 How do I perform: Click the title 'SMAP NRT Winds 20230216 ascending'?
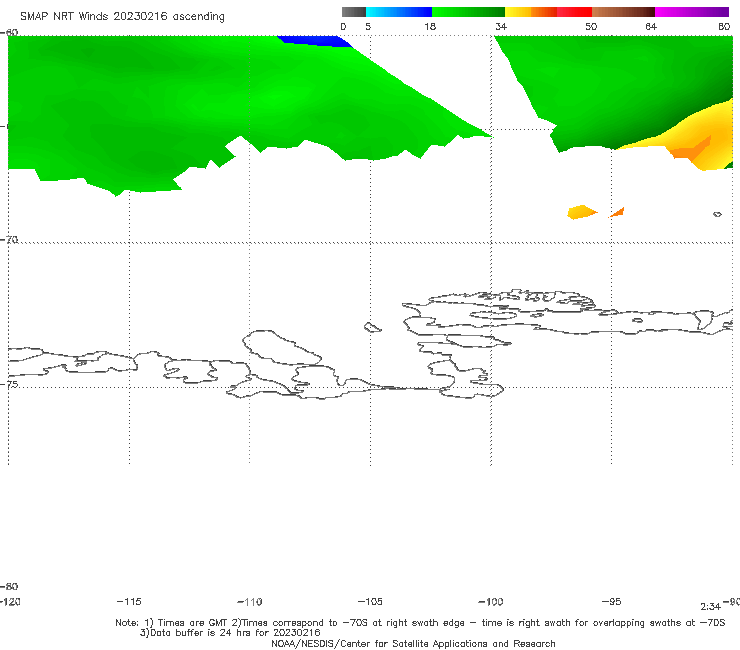(x=122, y=17)
